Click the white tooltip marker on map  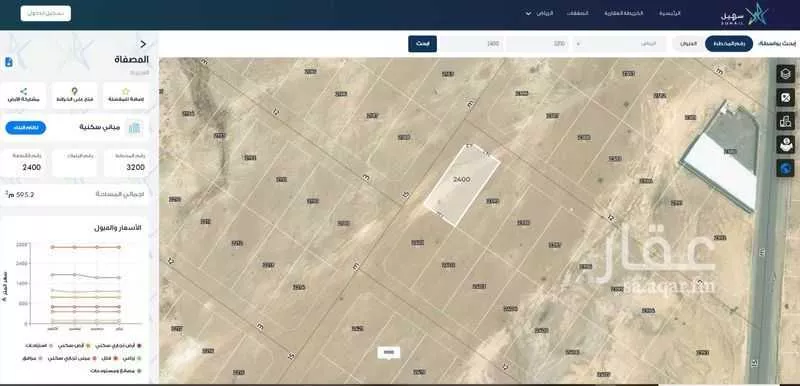tap(389, 352)
